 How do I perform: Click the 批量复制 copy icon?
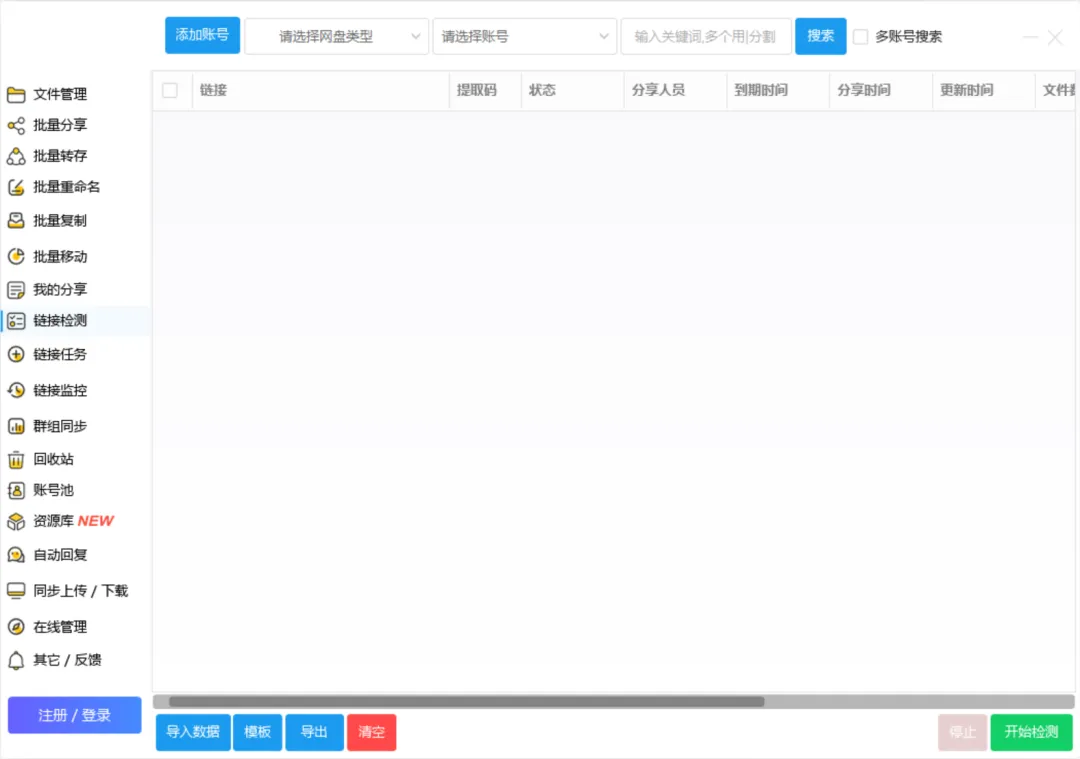click(x=16, y=220)
